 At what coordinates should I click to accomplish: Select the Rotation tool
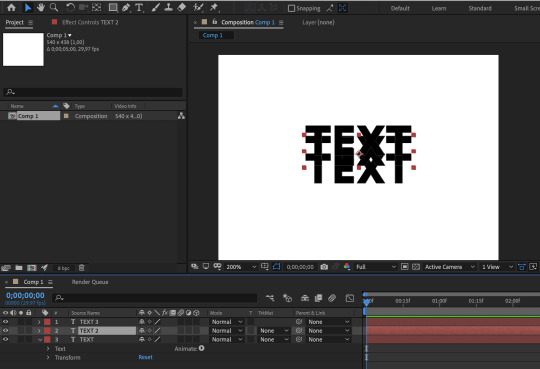point(70,7)
